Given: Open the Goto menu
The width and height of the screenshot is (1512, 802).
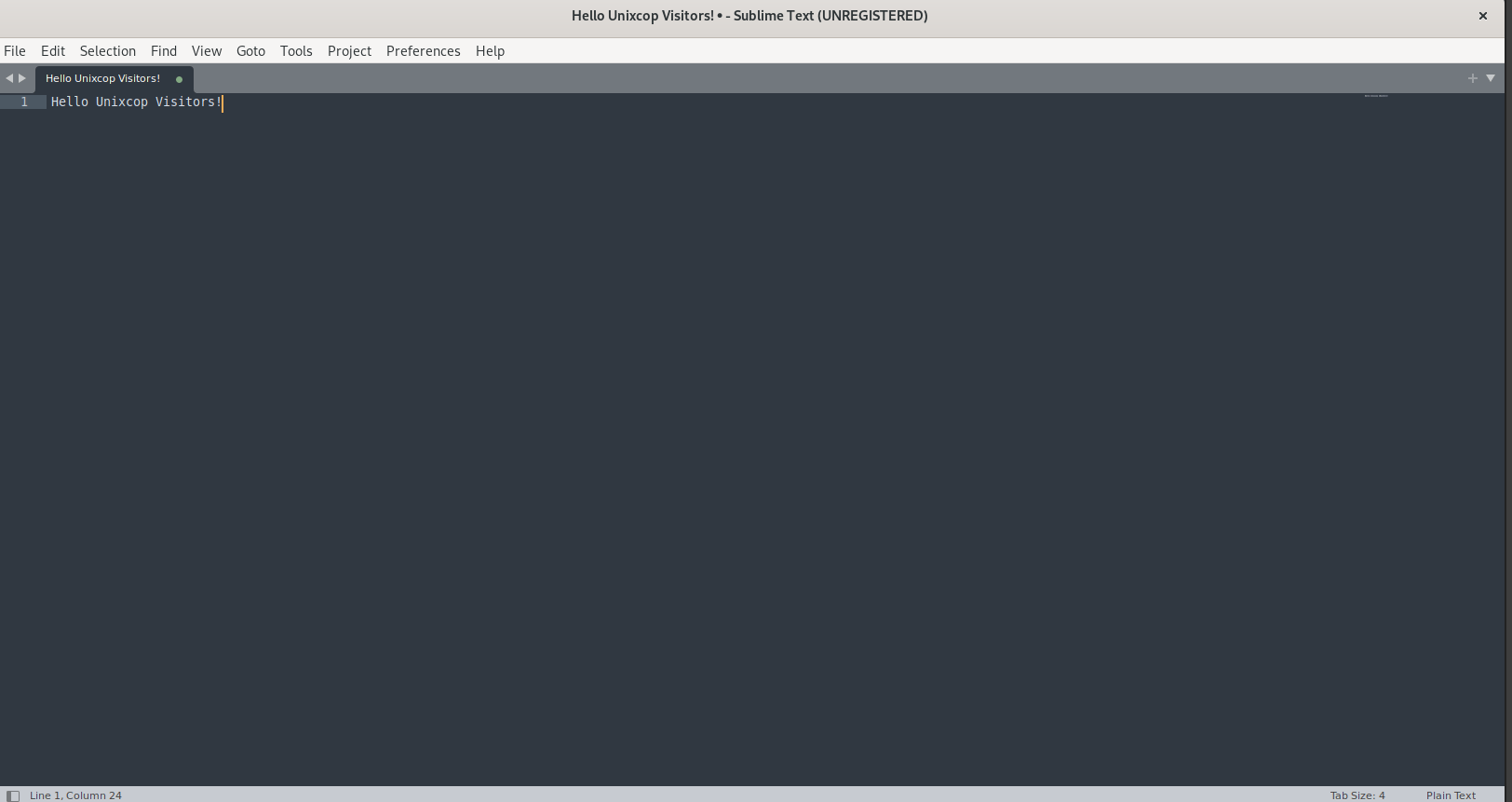Looking at the screenshot, I should point(250,51).
